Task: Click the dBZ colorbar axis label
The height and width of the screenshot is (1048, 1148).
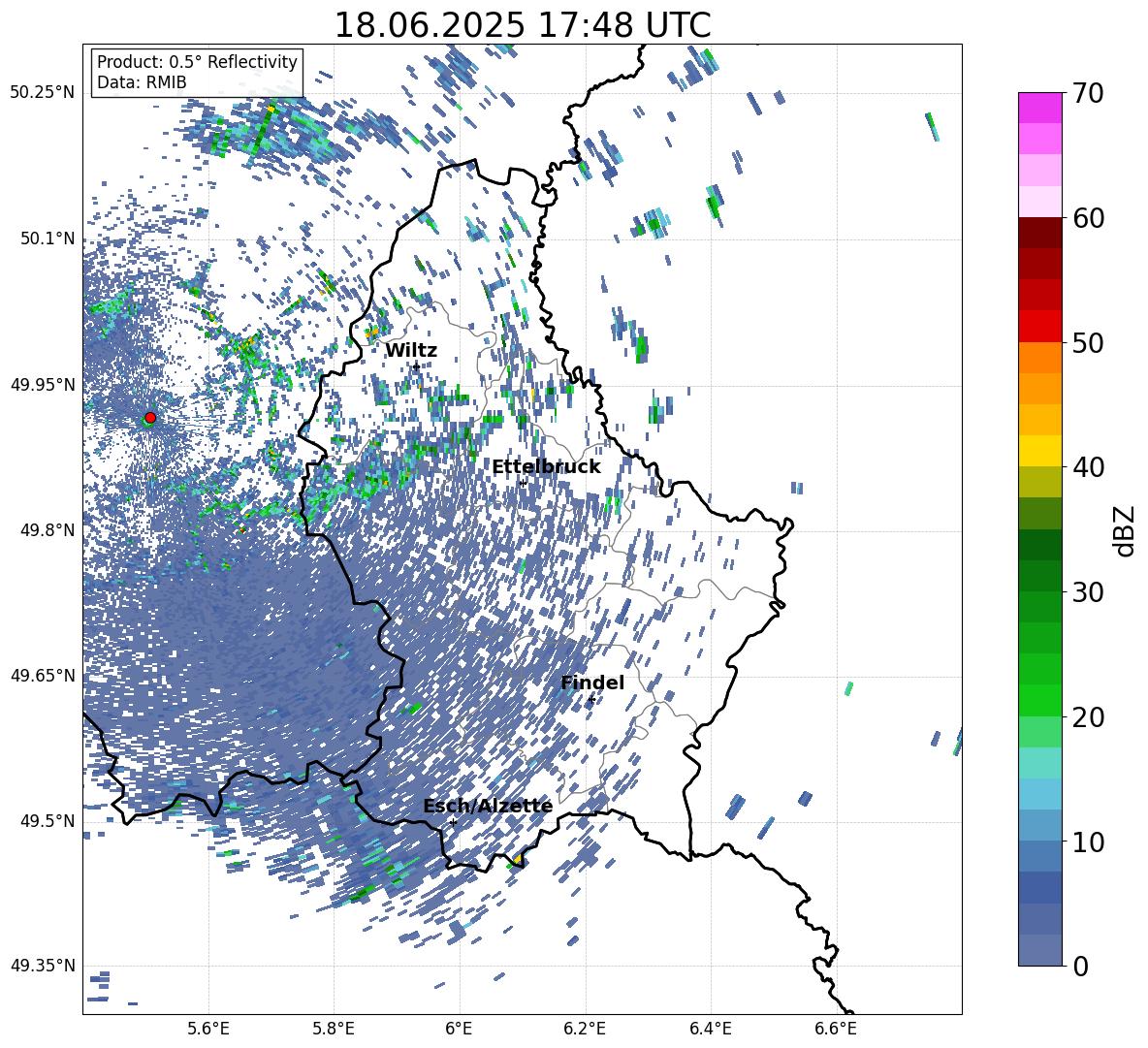Action: tap(1124, 530)
